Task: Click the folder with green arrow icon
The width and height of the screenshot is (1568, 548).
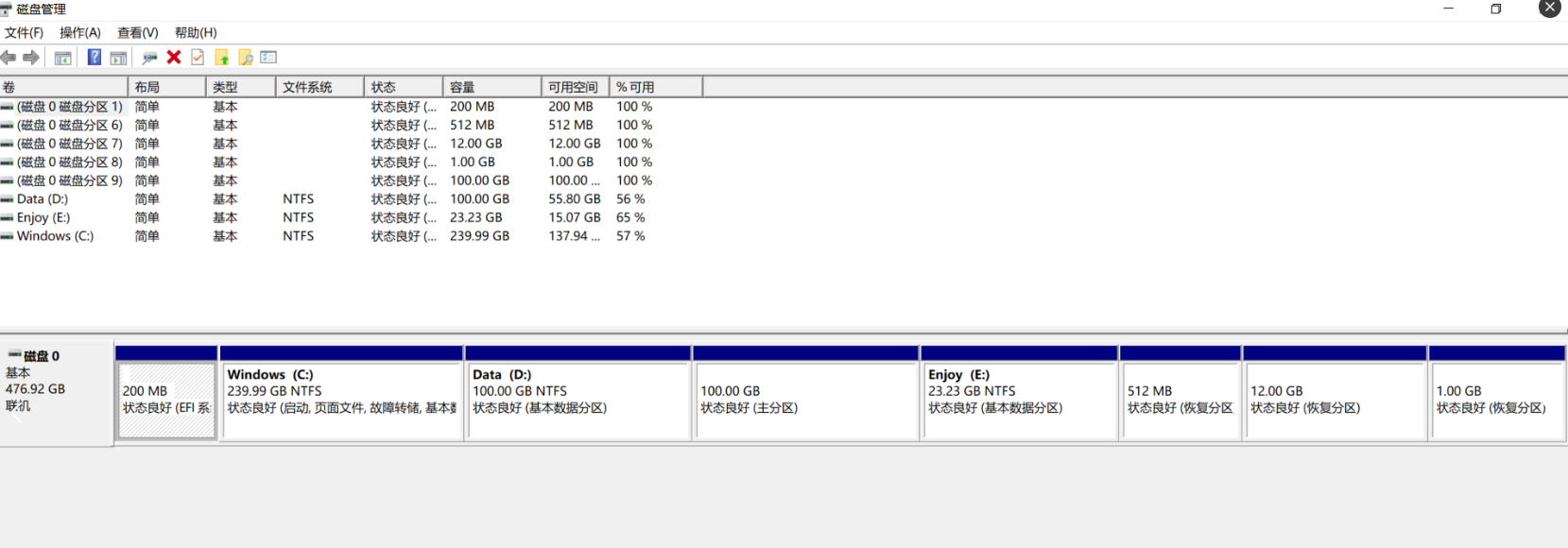Action: 222,58
